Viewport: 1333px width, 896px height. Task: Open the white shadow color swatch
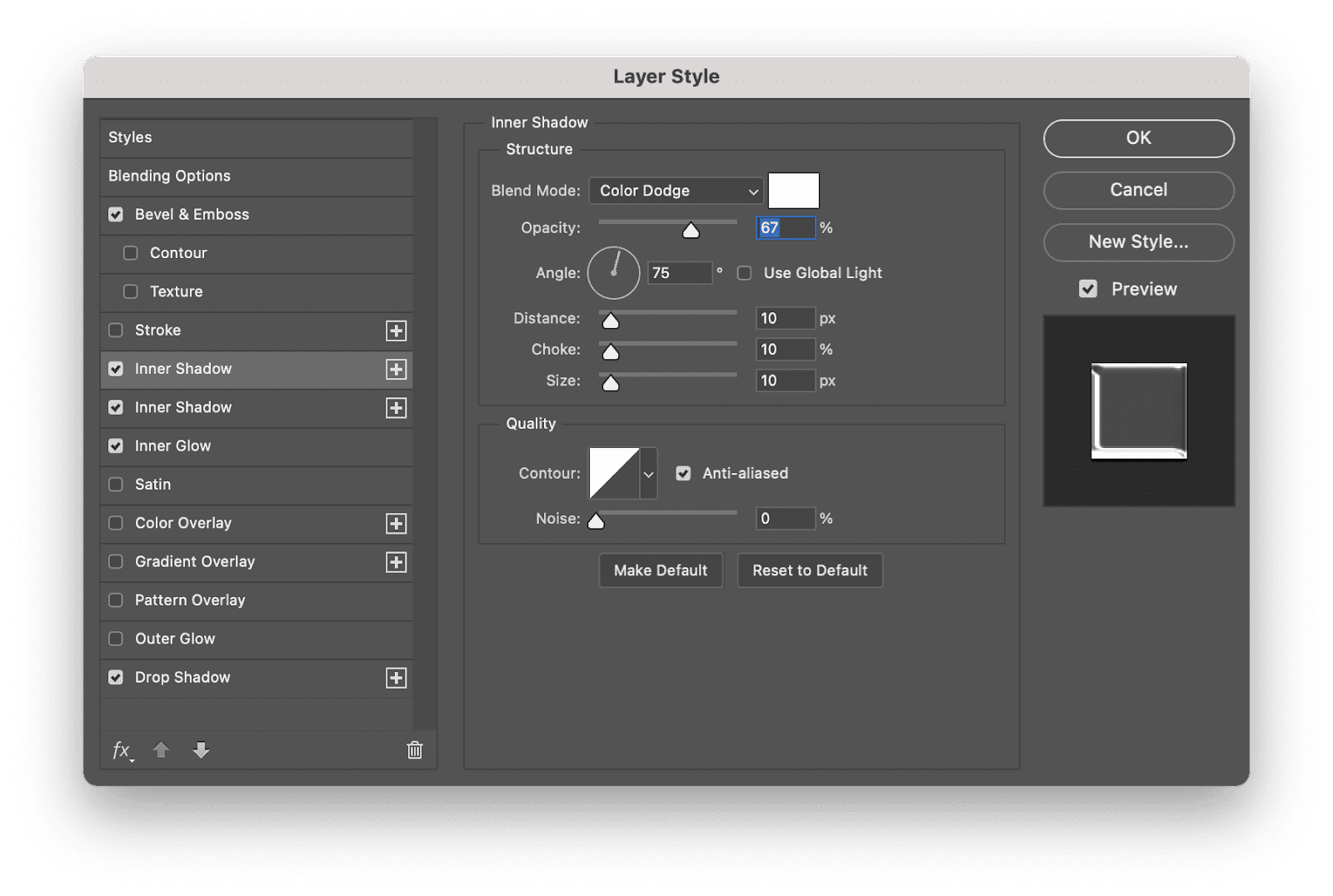point(794,191)
